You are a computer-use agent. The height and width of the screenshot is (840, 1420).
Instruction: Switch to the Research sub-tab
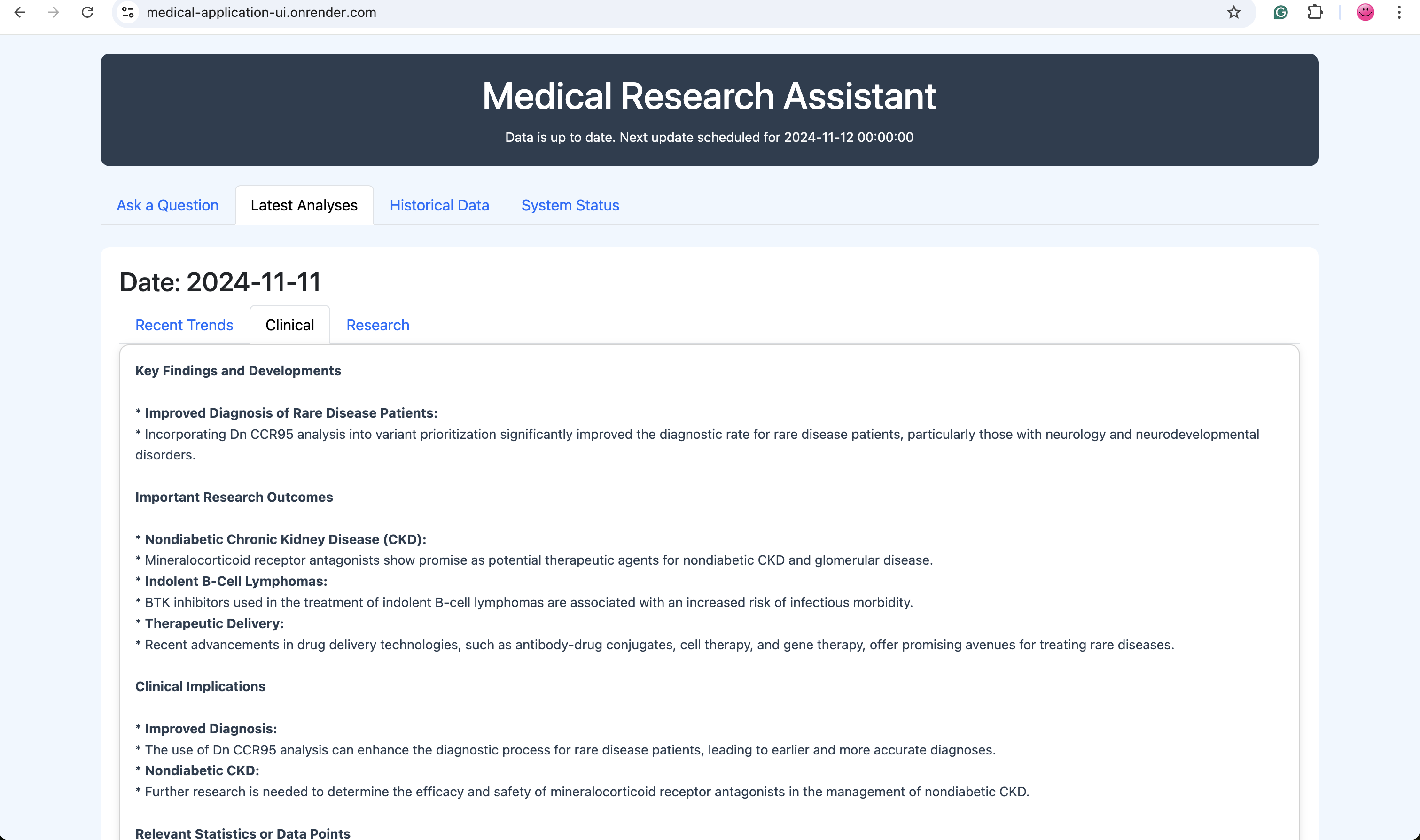(377, 325)
